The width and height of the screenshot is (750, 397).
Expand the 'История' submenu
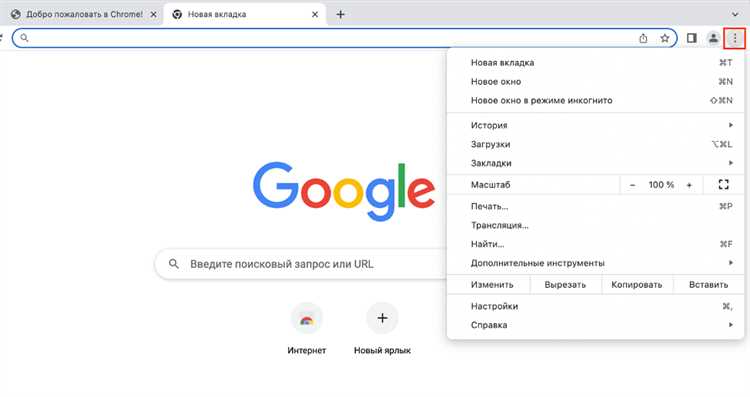(596, 125)
